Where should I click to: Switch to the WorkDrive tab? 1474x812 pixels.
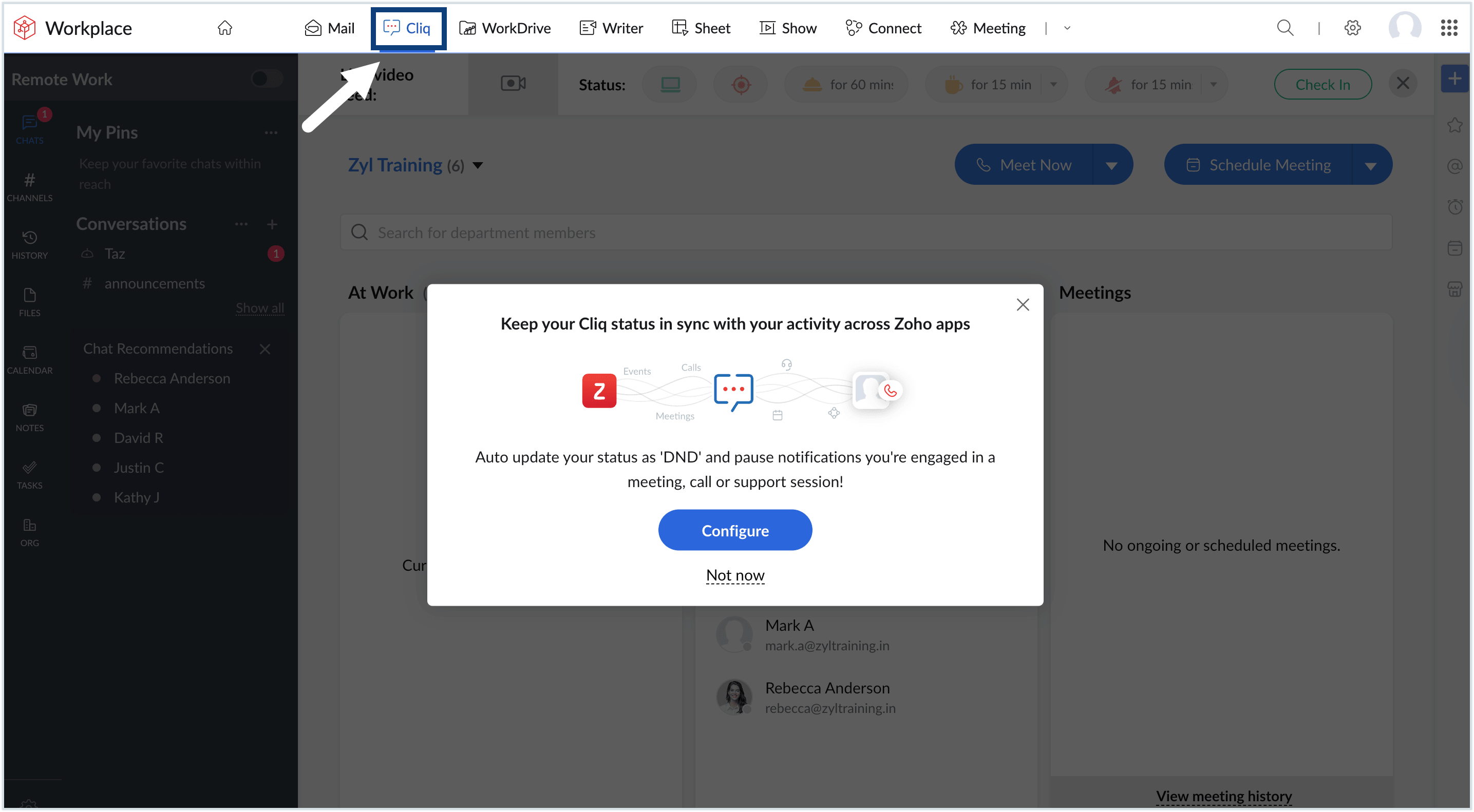click(505, 28)
